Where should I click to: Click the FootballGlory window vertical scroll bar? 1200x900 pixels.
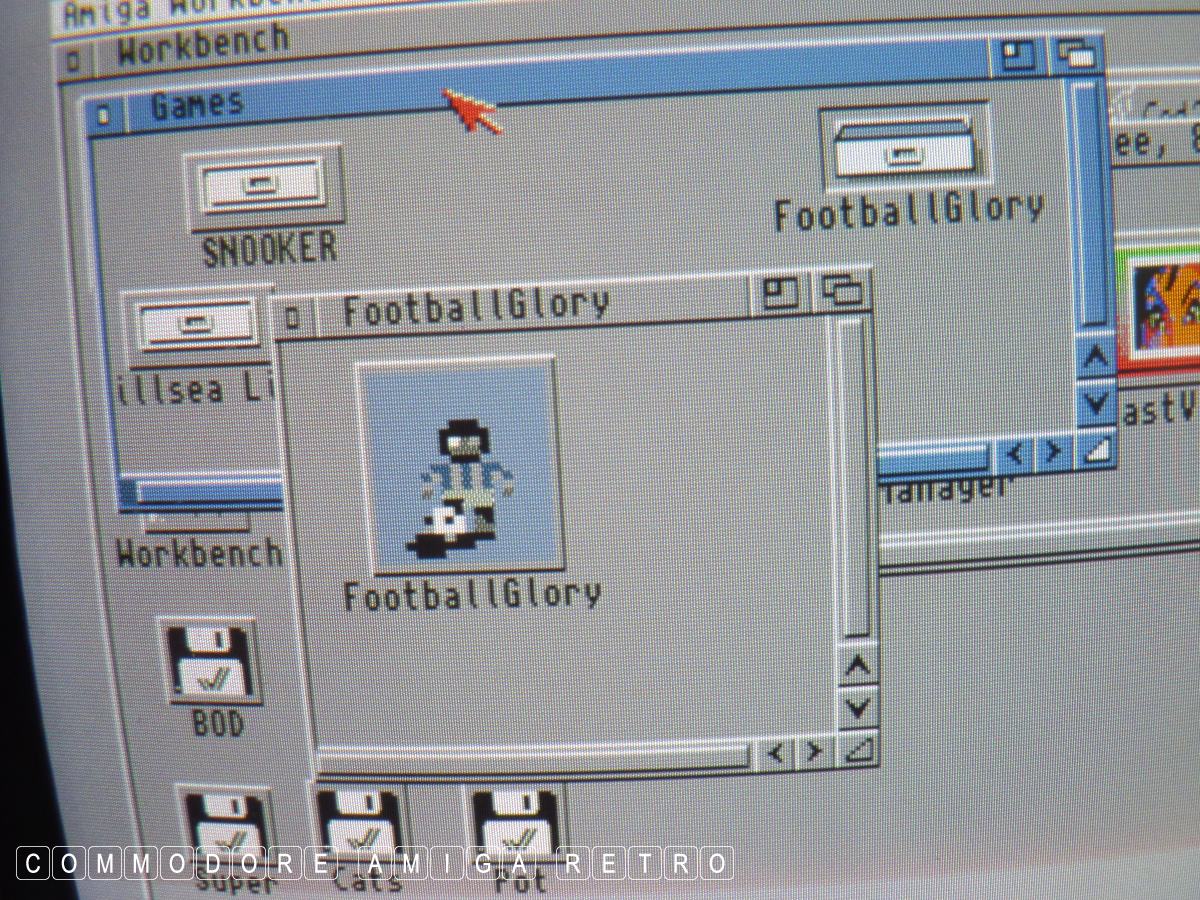(x=853, y=480)
